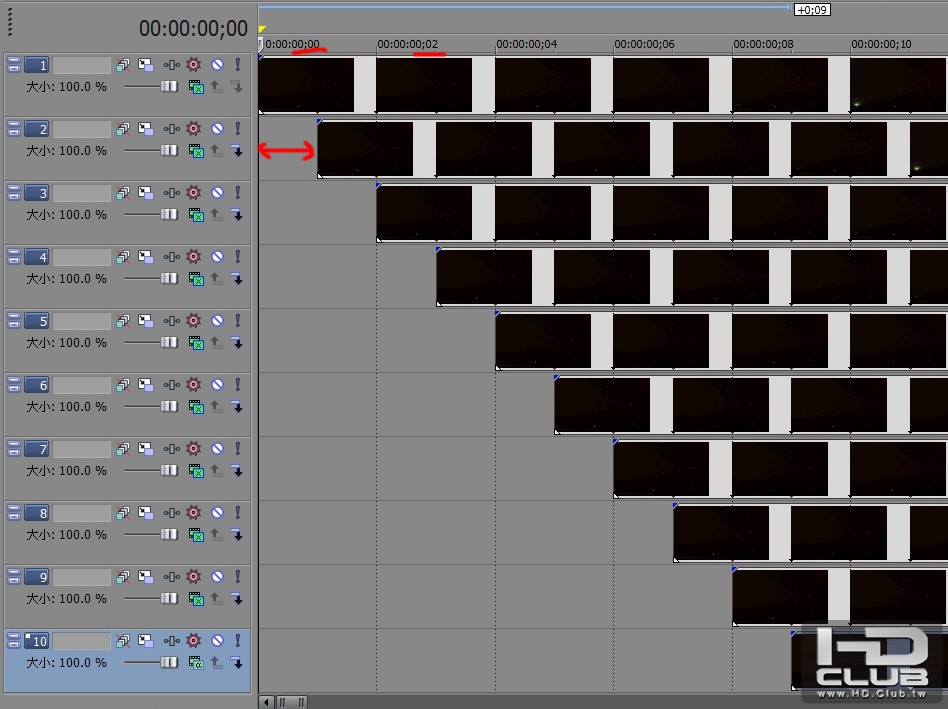948x709 pixels.
Task: Solo video track 5
Action: pyautogui.click(x=238, y=321)
